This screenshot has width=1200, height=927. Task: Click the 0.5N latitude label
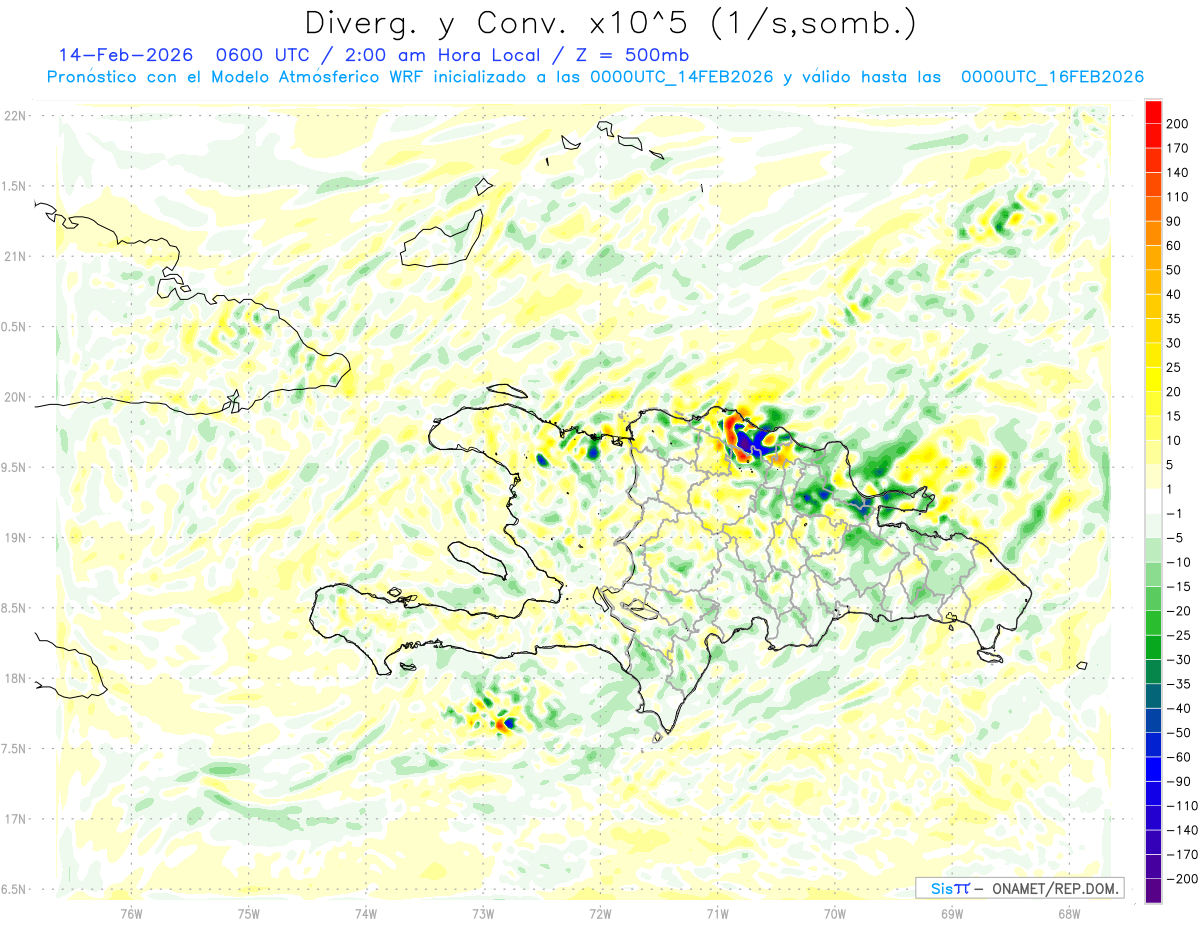coord(15,327)
